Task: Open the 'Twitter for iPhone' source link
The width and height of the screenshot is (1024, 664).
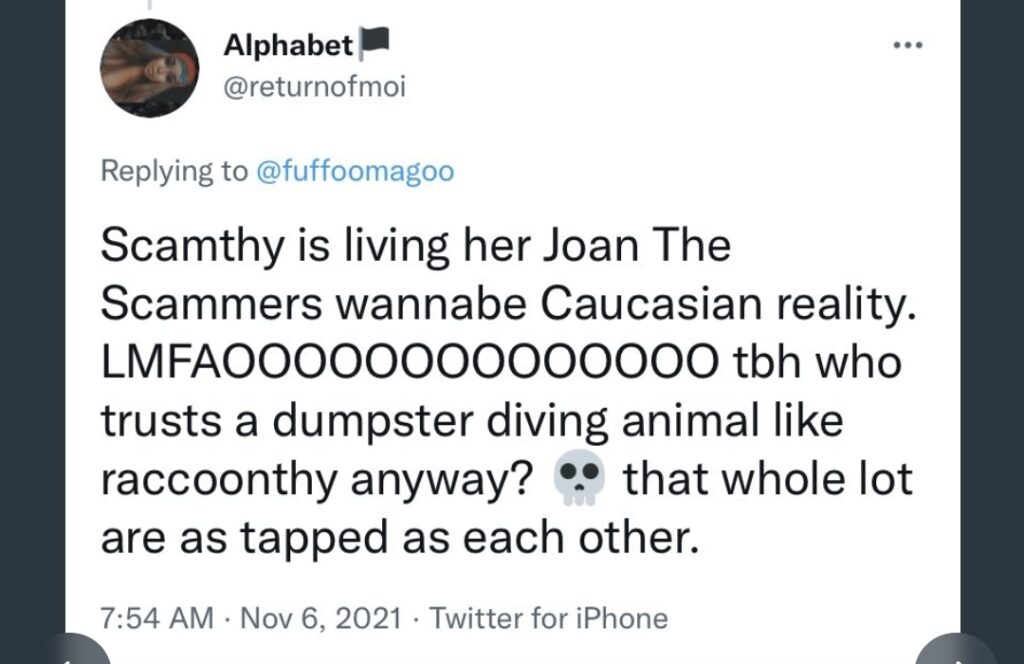Action: click(548, 618)
